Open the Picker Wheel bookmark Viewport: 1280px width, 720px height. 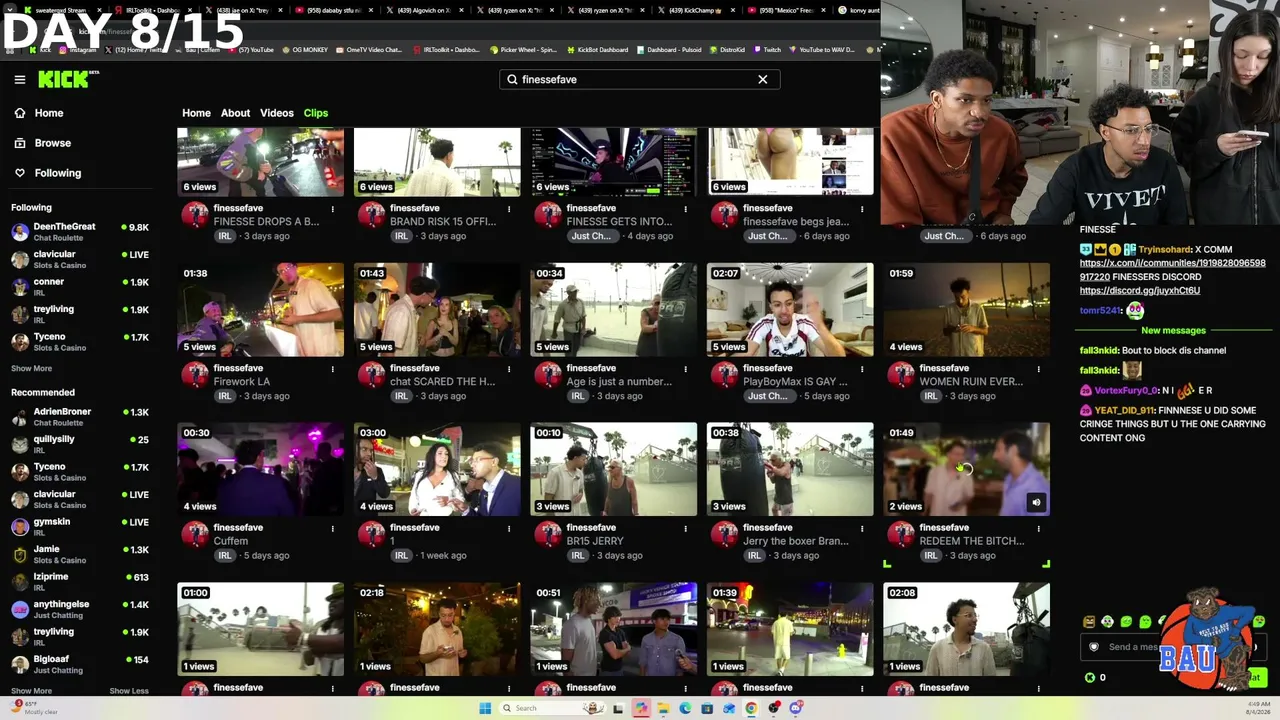[524, 50]
